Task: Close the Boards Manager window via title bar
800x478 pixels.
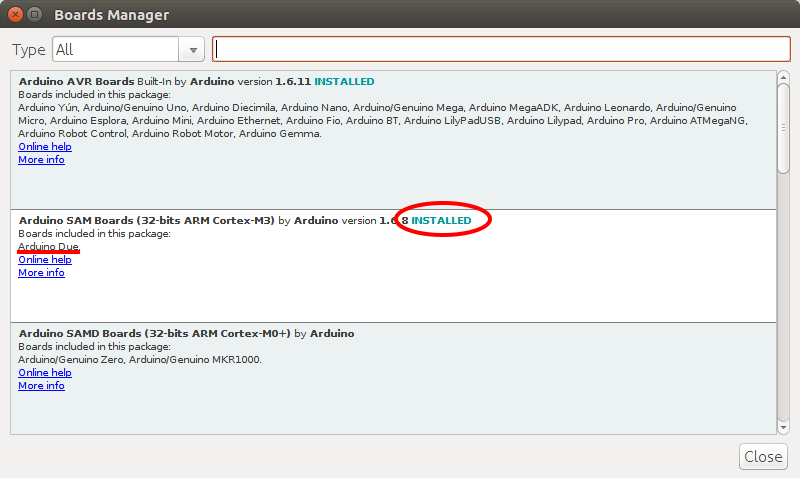Action: tap(15, 14)
